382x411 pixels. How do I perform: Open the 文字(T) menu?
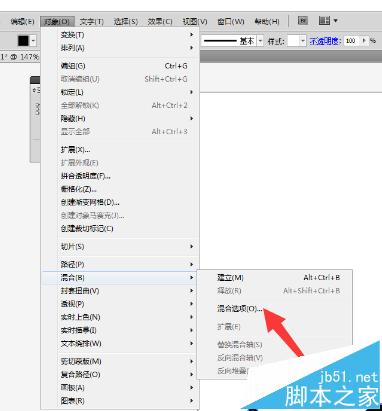92,22
